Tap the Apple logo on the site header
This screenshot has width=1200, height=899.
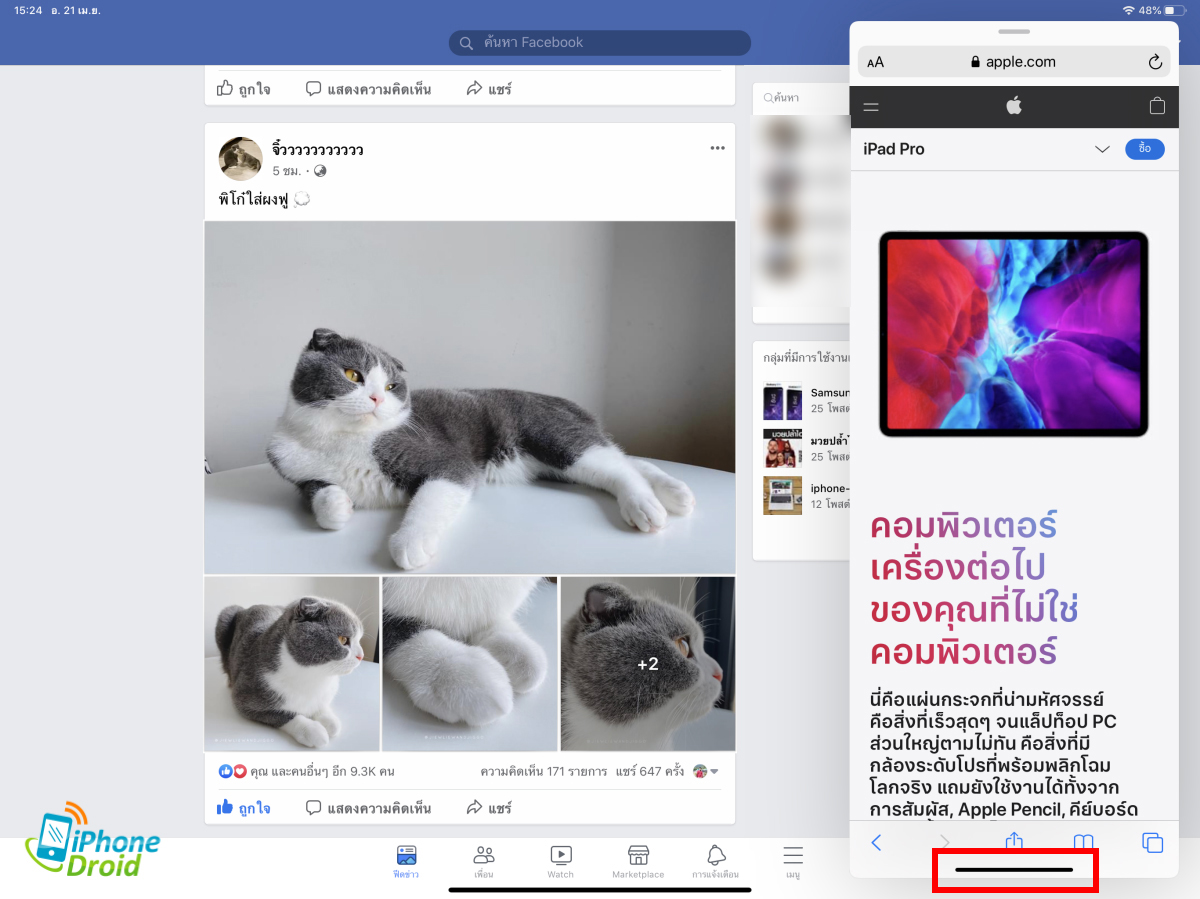tap(1014, 105)
